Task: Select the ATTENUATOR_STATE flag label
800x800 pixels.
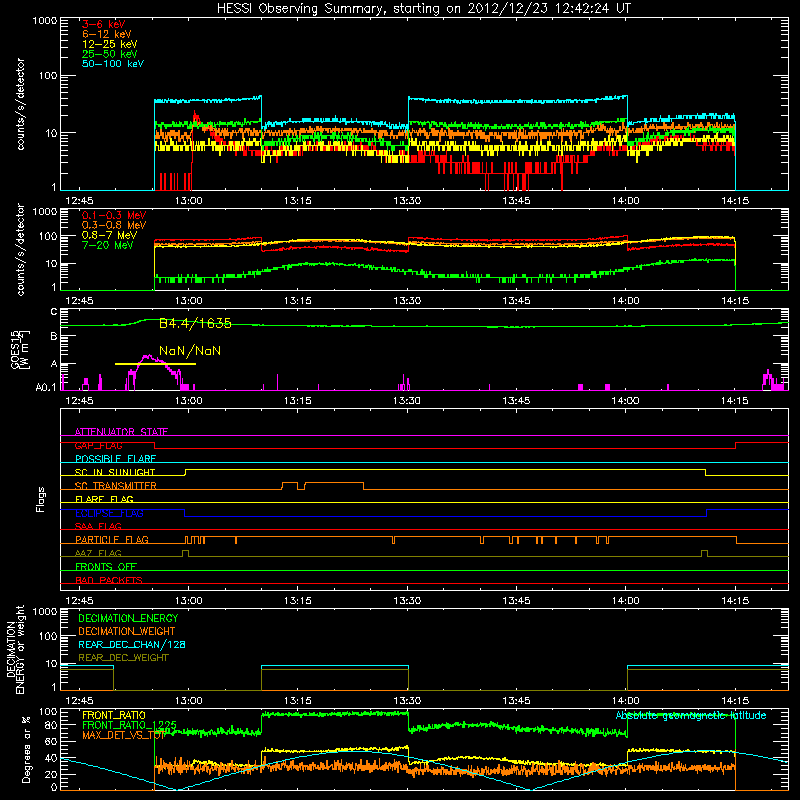Action: click(x=121, y=432)
